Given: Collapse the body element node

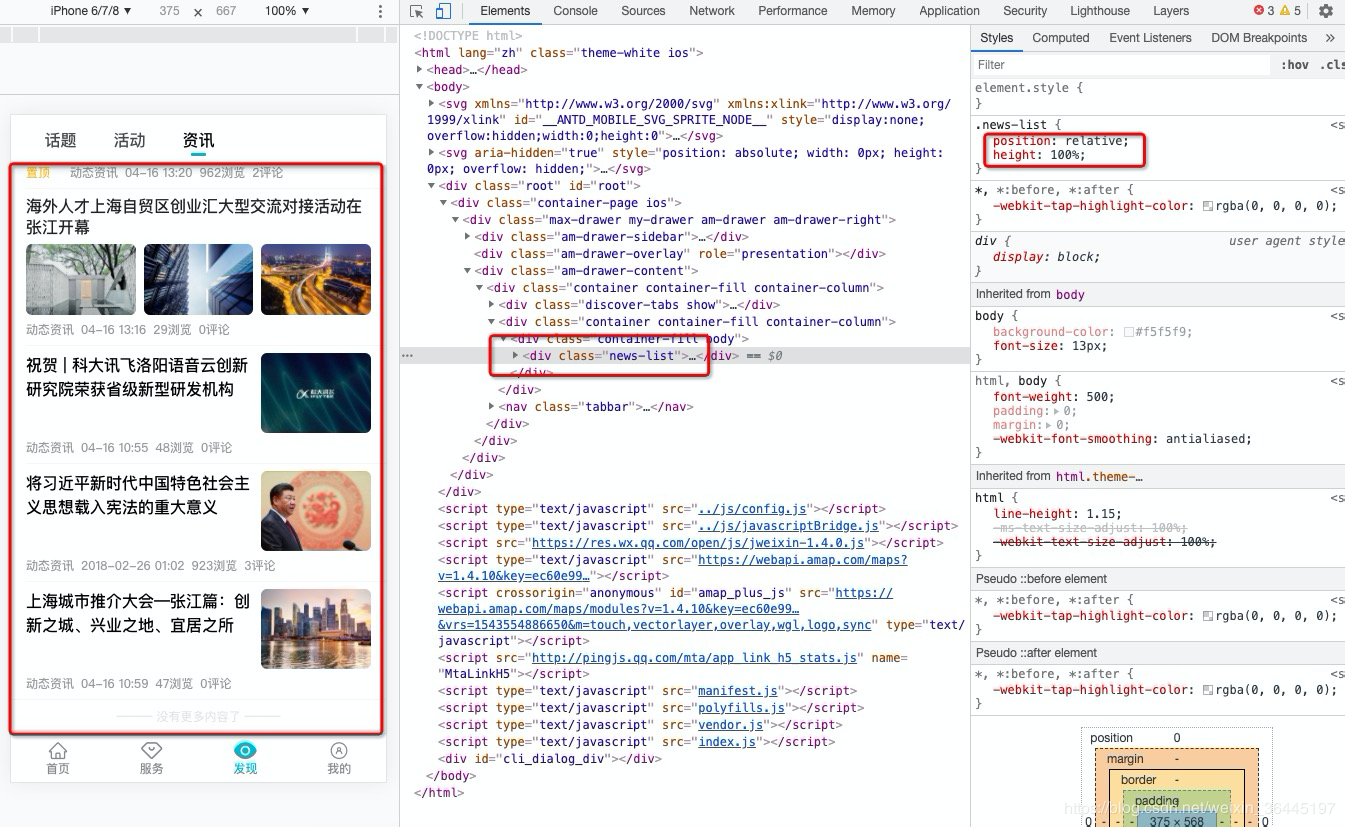Looking at the screenshot, I should coord(420,87).
